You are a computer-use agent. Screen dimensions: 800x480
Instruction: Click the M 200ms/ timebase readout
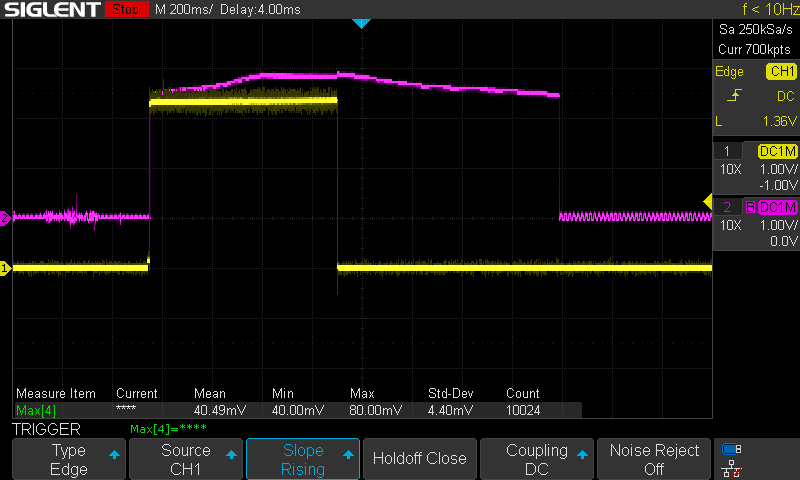tap(183, 9)
